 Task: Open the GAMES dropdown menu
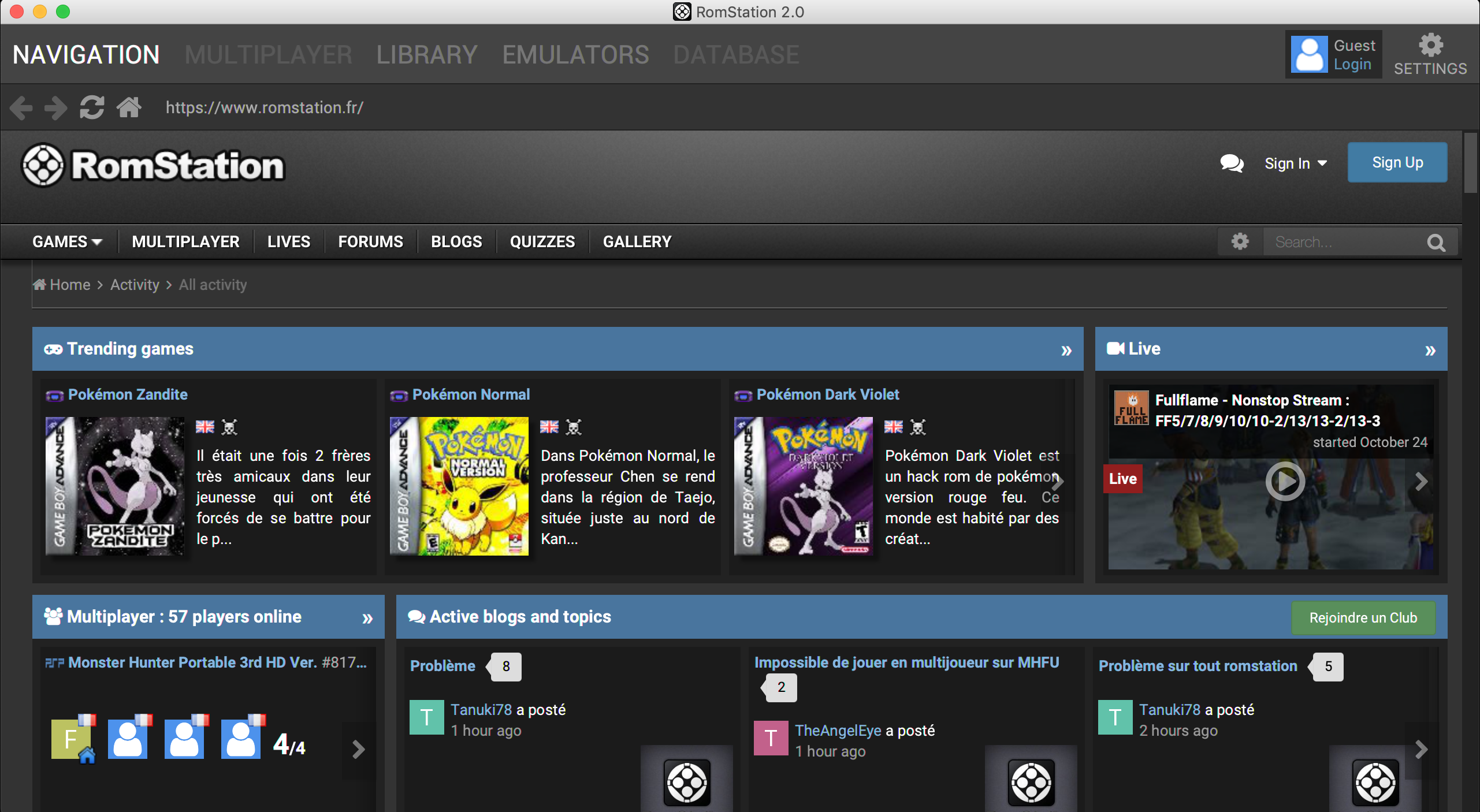(x=67, y=241)
